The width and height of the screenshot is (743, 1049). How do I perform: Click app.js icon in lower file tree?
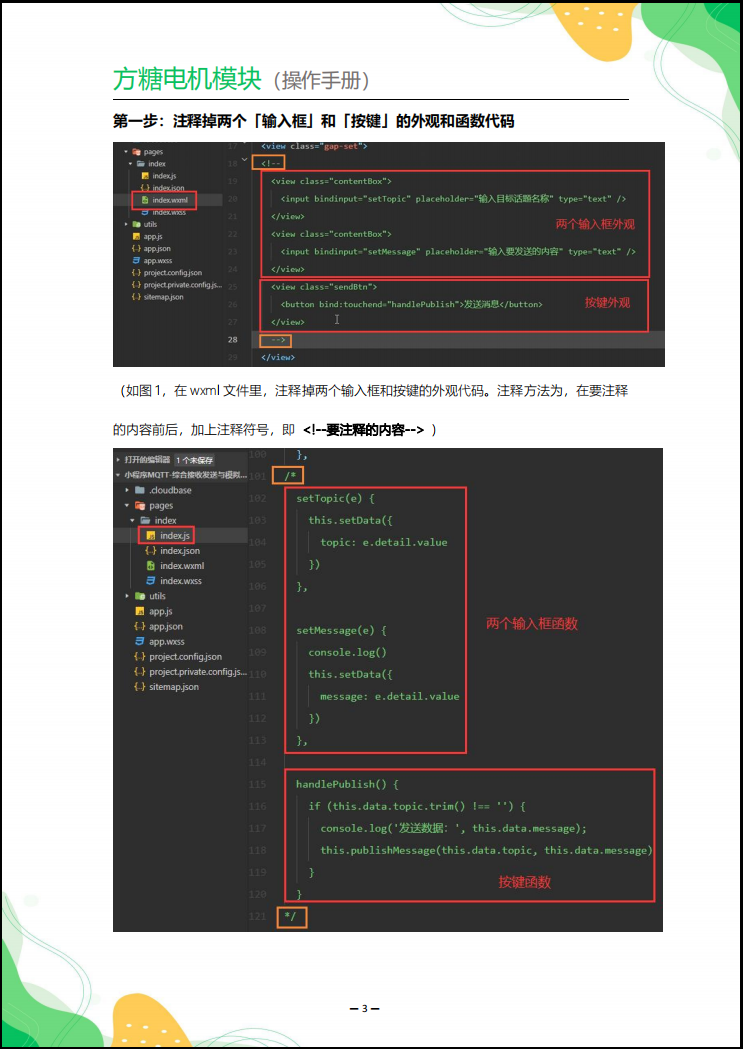point(140,611)
